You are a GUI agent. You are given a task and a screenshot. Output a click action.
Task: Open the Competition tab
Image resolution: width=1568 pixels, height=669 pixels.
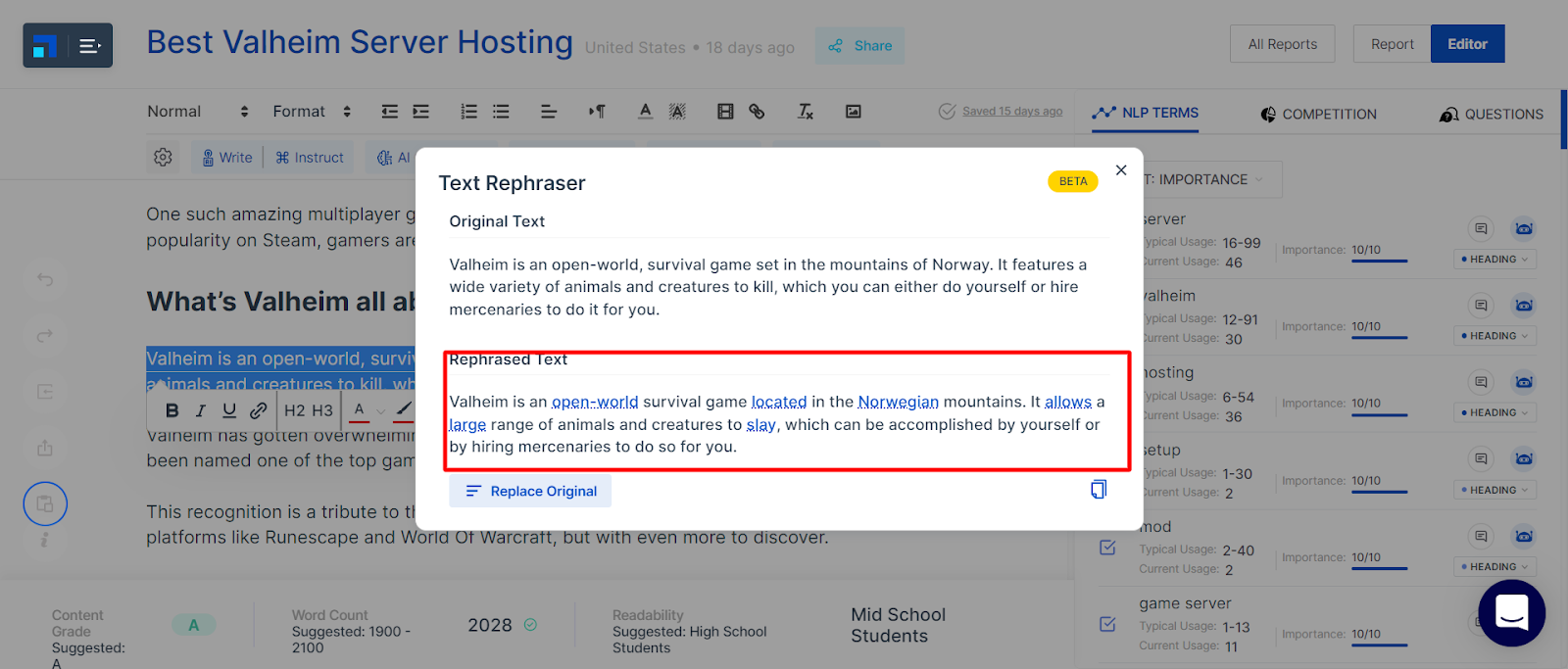[x=1318, y=115]
